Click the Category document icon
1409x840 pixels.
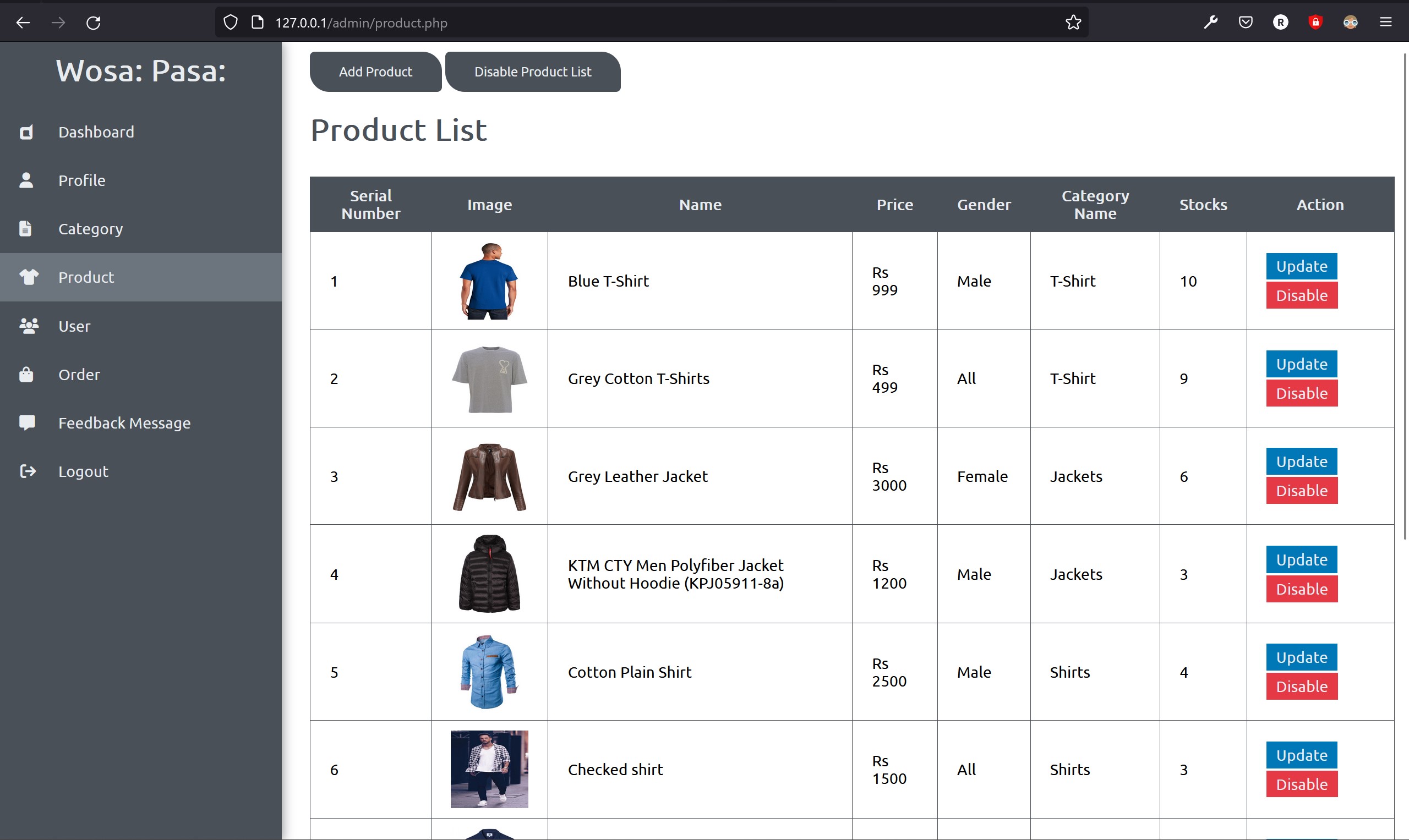click(25, 229)
